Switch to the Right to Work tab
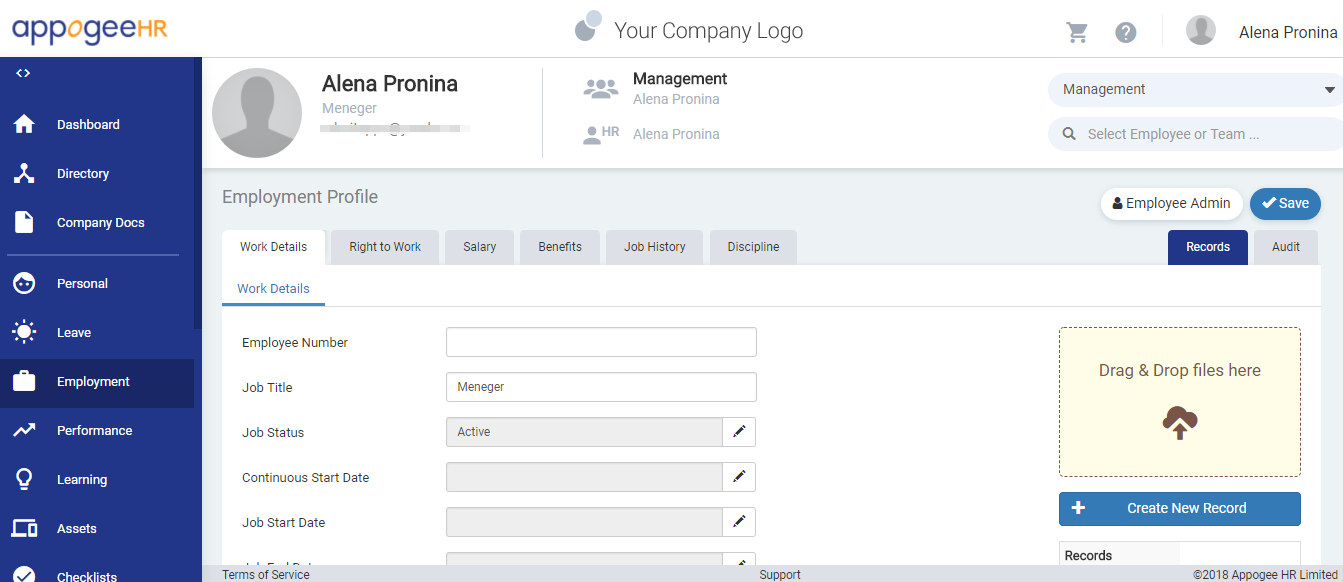The height and width of the screenshot is (582, 1343). point(385,247)
